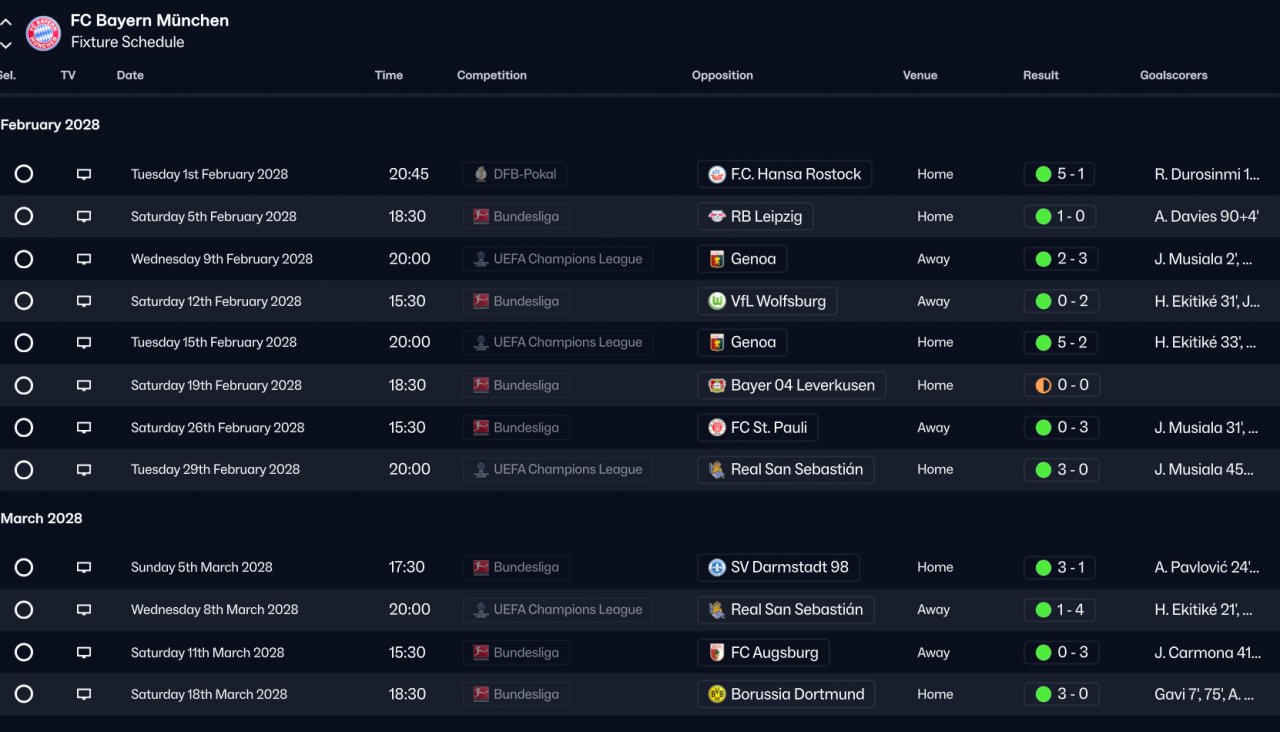Open Genoa in the 15th February home fixture
The height and width of the screenshot is (732, 1280).
coord(742,343)
